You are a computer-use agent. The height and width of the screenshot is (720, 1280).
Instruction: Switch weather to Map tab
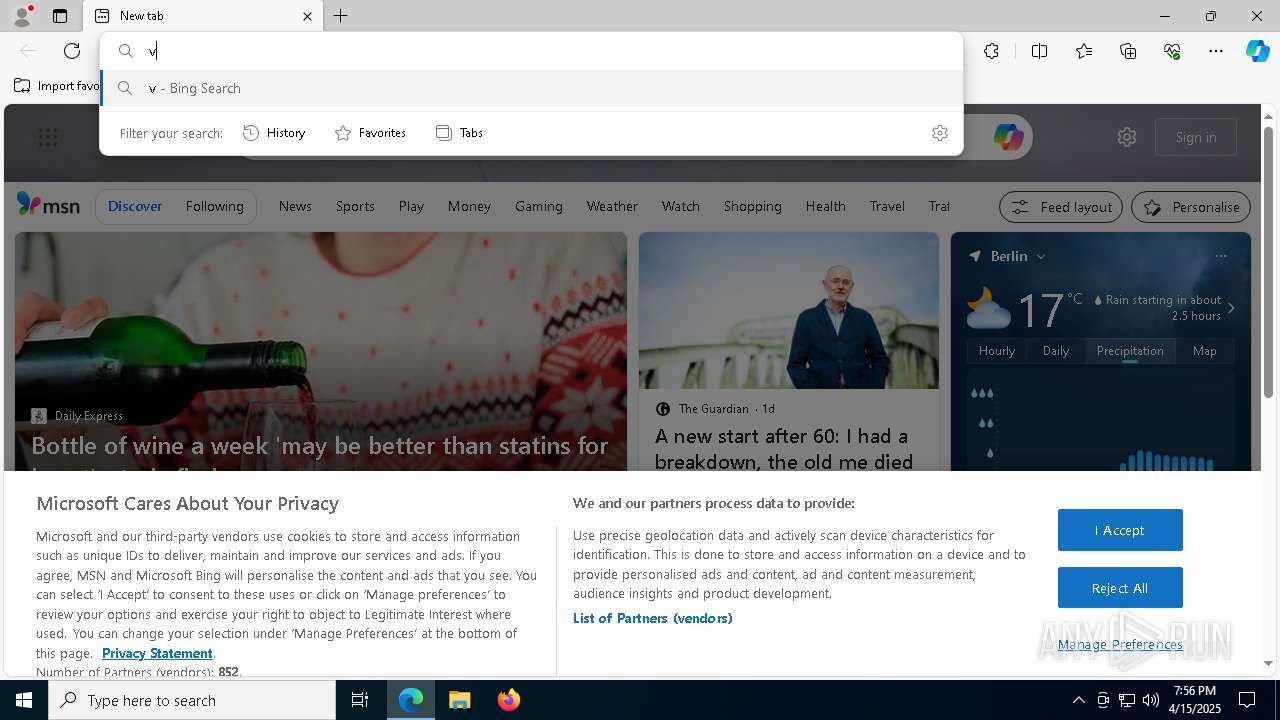pyautogui.click(x=1205, y=351)
